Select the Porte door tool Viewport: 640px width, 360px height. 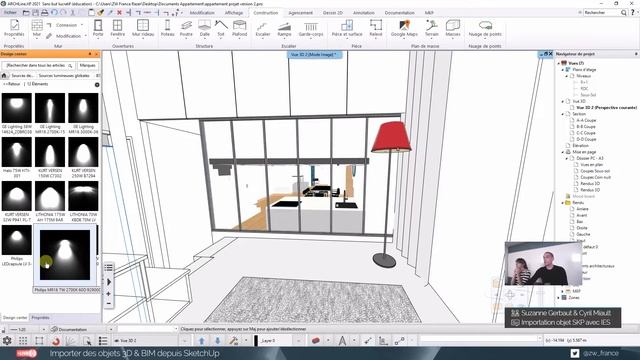pyautogui.click(x=98, y=28)
